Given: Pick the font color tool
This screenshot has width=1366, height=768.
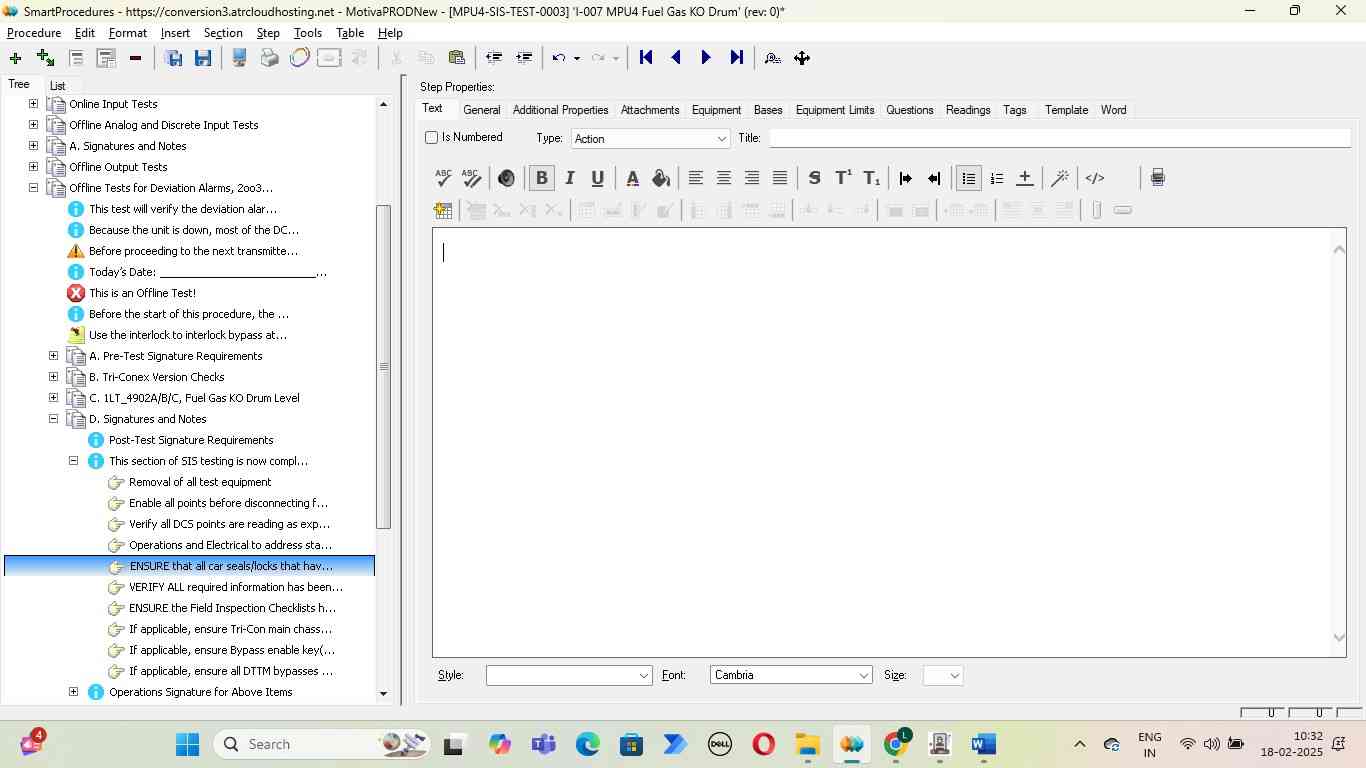Looking at the screenshot, I should (632, 178).
